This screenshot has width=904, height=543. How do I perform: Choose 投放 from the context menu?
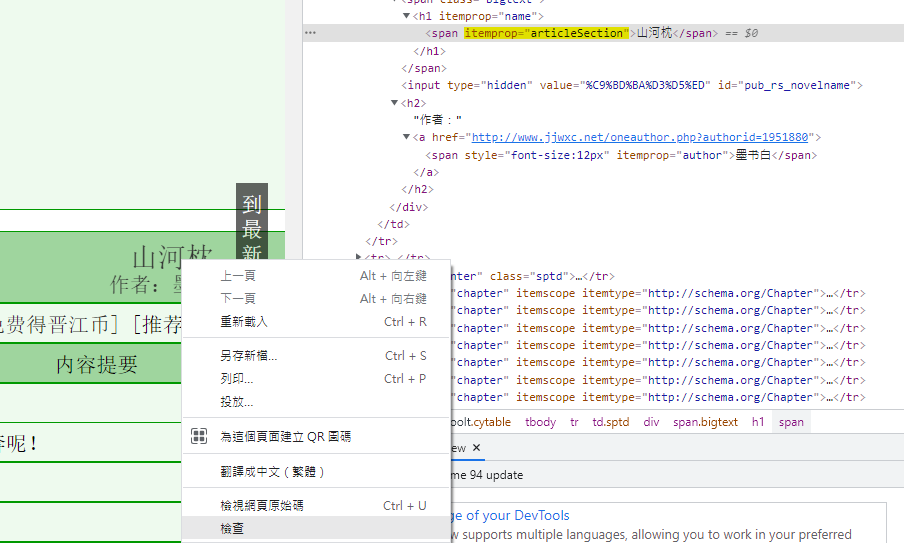tap(316, 402)
